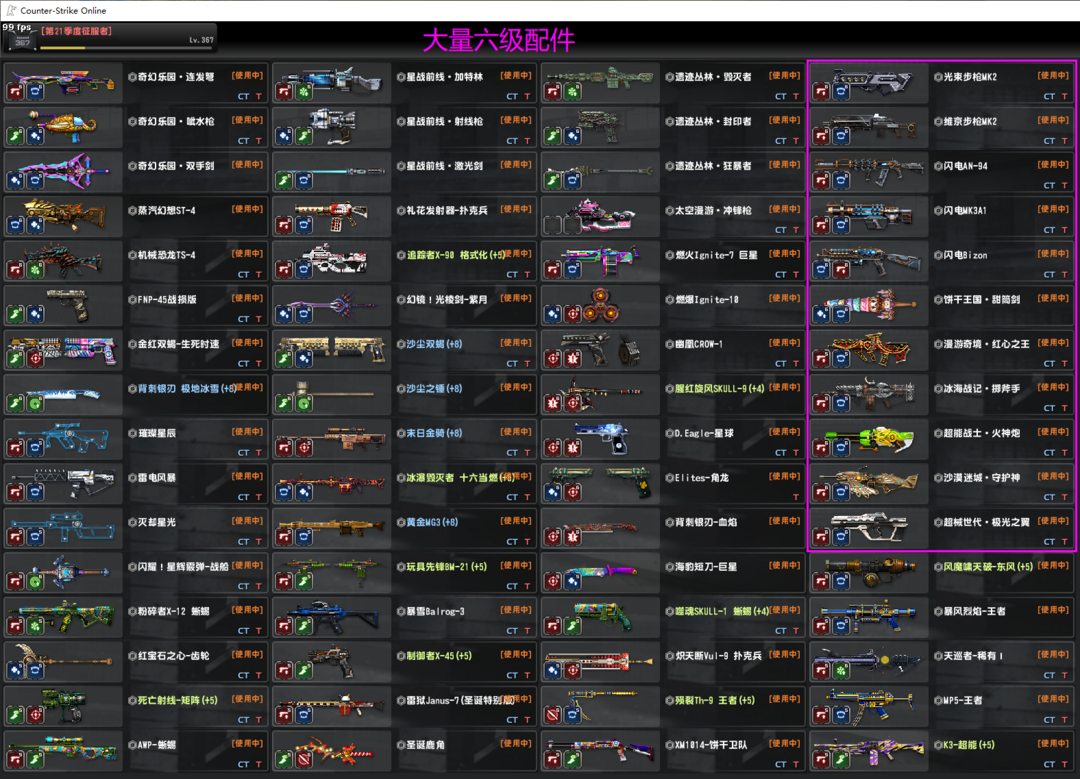This screenshot has height=779, width=1080.
Task: Click the weapon name 风魔啸天破-东风 (+5)
Action: [x=988, y=567]
